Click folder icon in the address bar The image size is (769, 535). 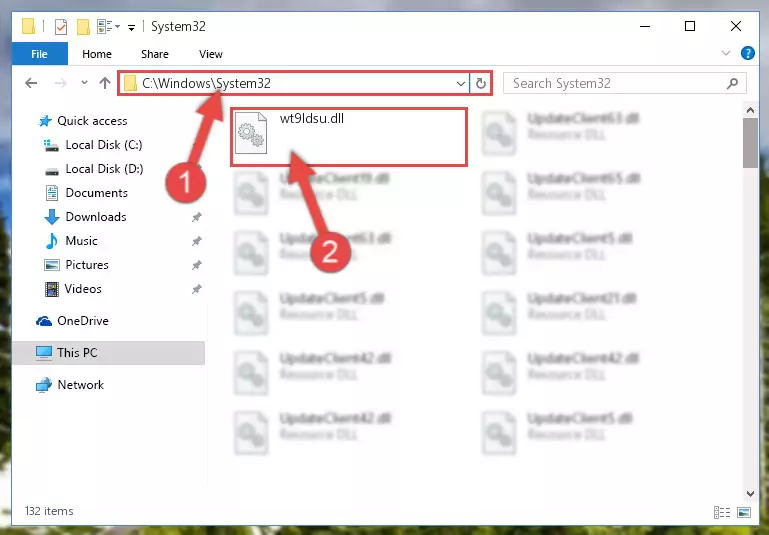(130, 83)
